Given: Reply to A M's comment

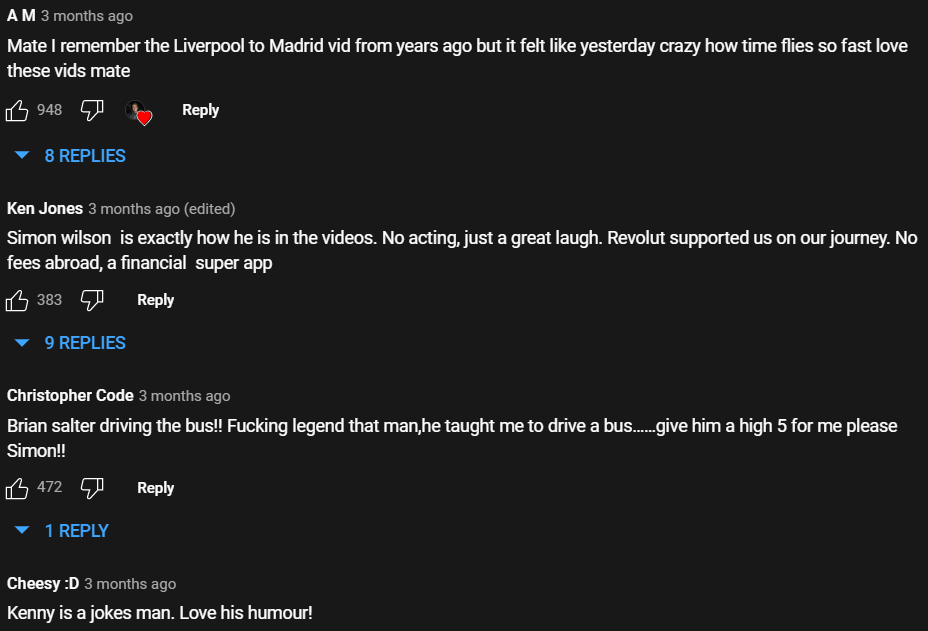Looking at the screenshot, I should click(x=200, y=110).
